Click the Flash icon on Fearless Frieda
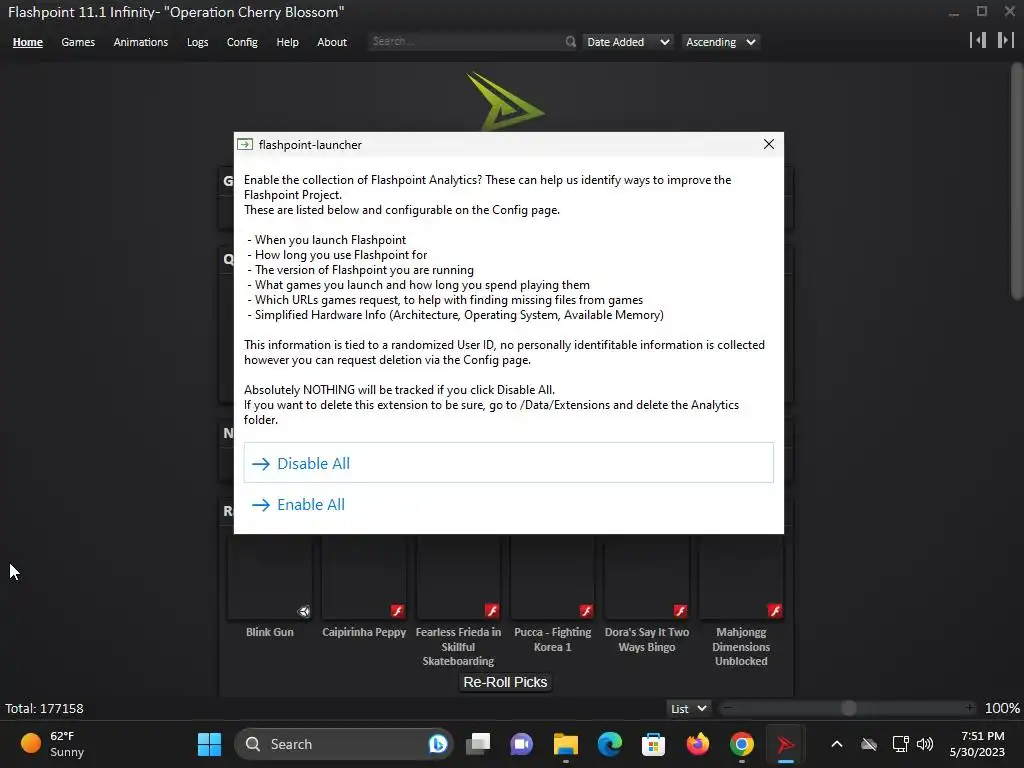 (492, 611)
